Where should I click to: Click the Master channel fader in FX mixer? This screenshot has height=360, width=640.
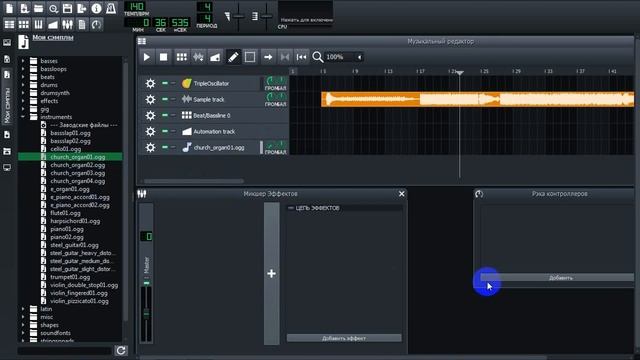pos(146,314)
